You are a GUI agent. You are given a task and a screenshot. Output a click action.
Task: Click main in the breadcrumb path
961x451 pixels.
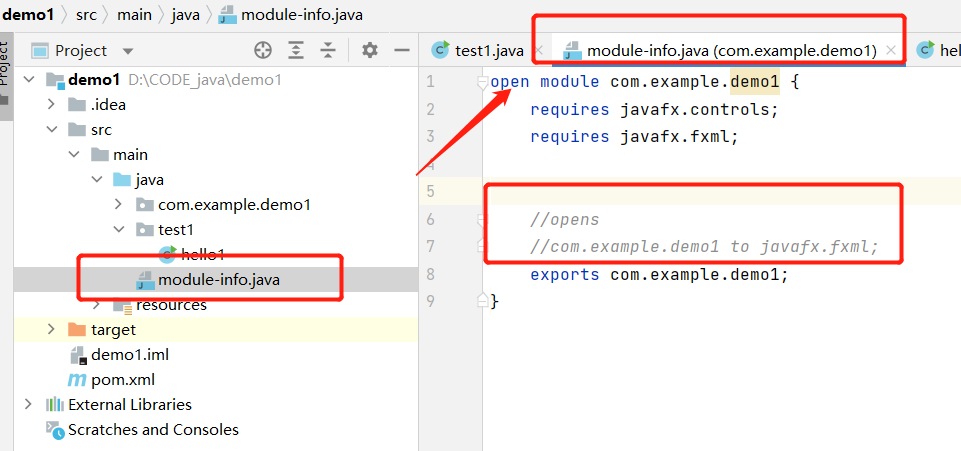pos(134,15)
